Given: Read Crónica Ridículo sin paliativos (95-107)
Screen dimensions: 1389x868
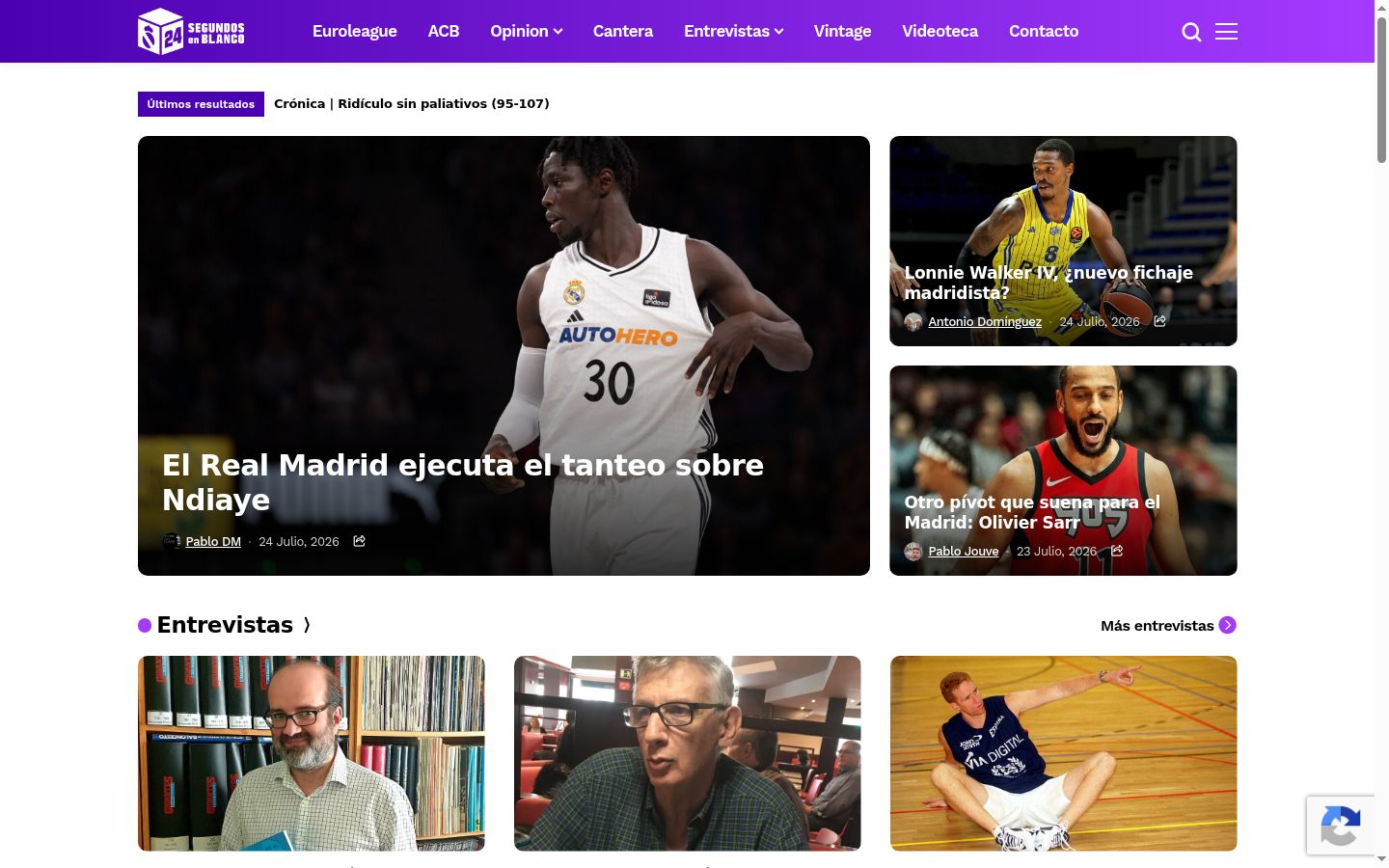Looking at the screenshot, I should (412, 103).
